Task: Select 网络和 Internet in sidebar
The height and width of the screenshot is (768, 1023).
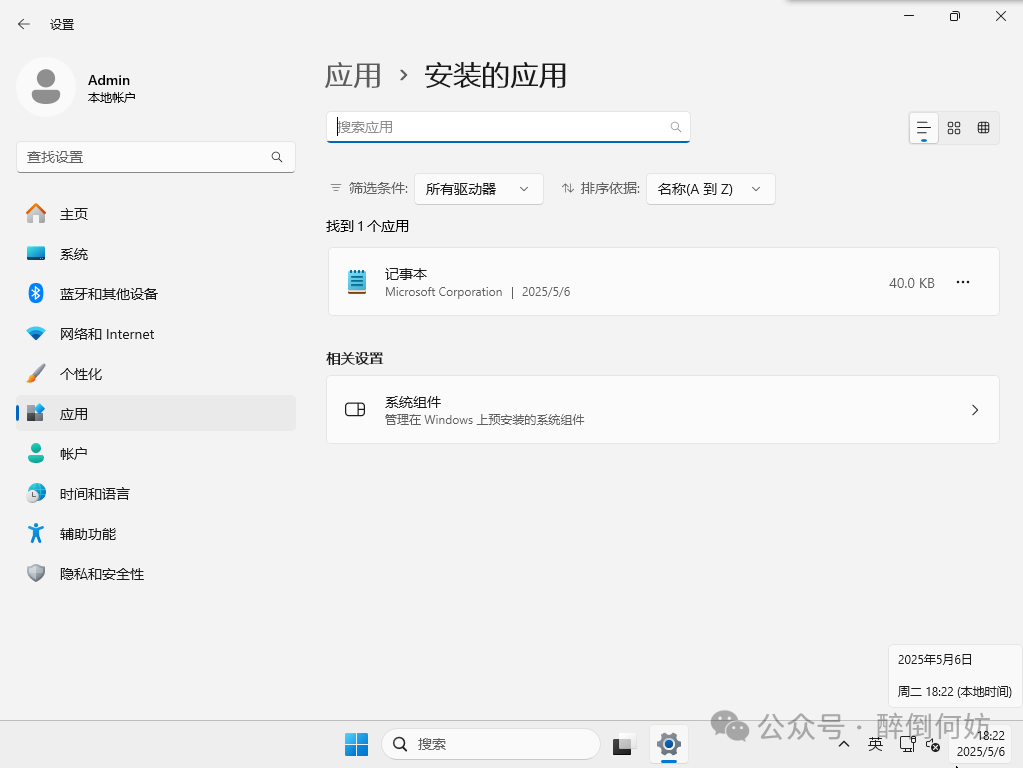Action: coord(106,334)
